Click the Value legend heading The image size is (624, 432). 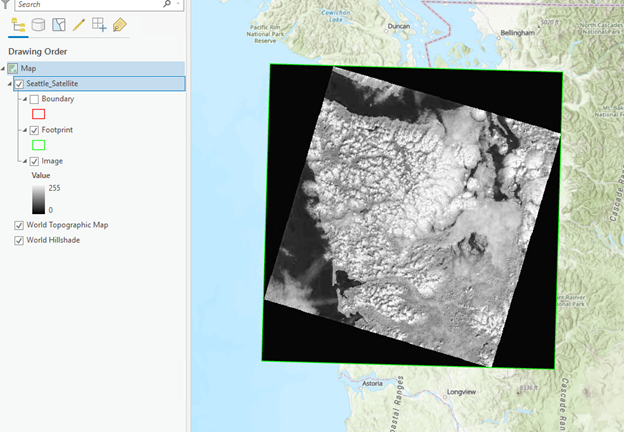(x=41, y=175)
